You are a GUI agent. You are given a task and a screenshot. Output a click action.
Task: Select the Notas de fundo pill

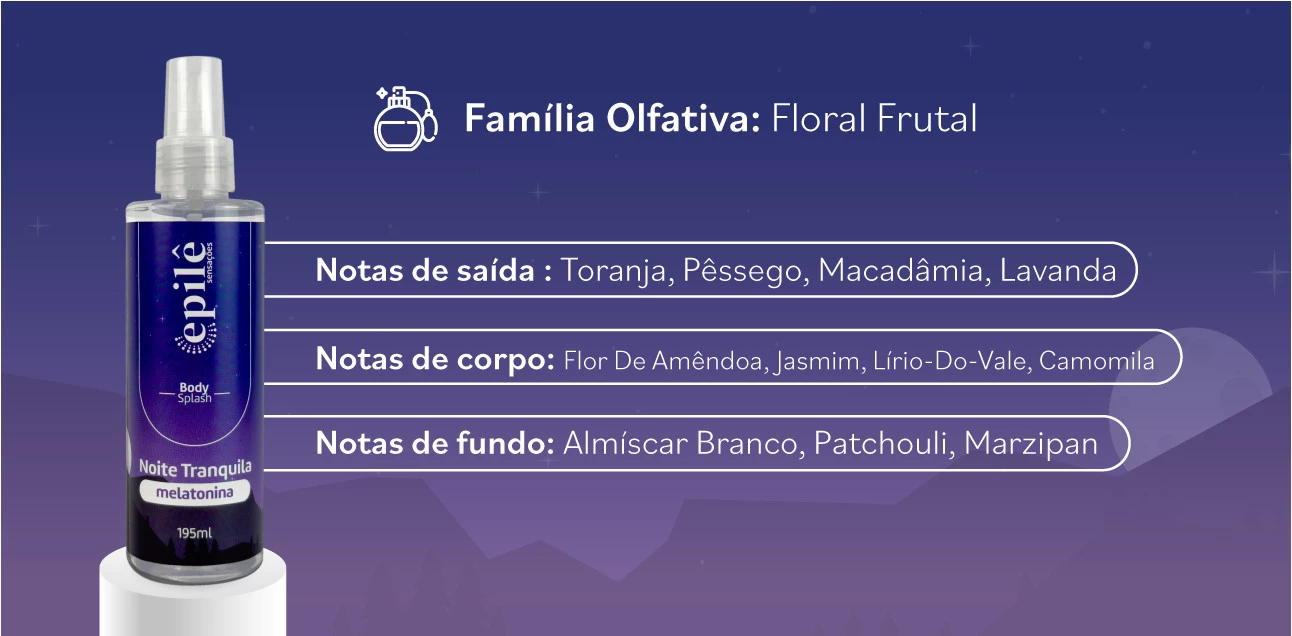(x=698, y=443)
